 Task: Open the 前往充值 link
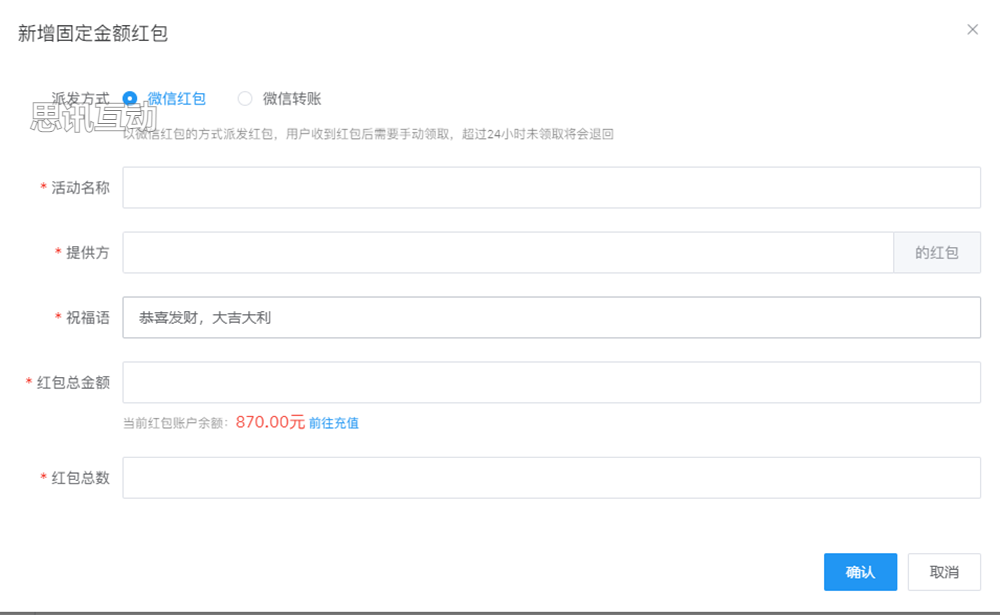click(x=334, y=423)
